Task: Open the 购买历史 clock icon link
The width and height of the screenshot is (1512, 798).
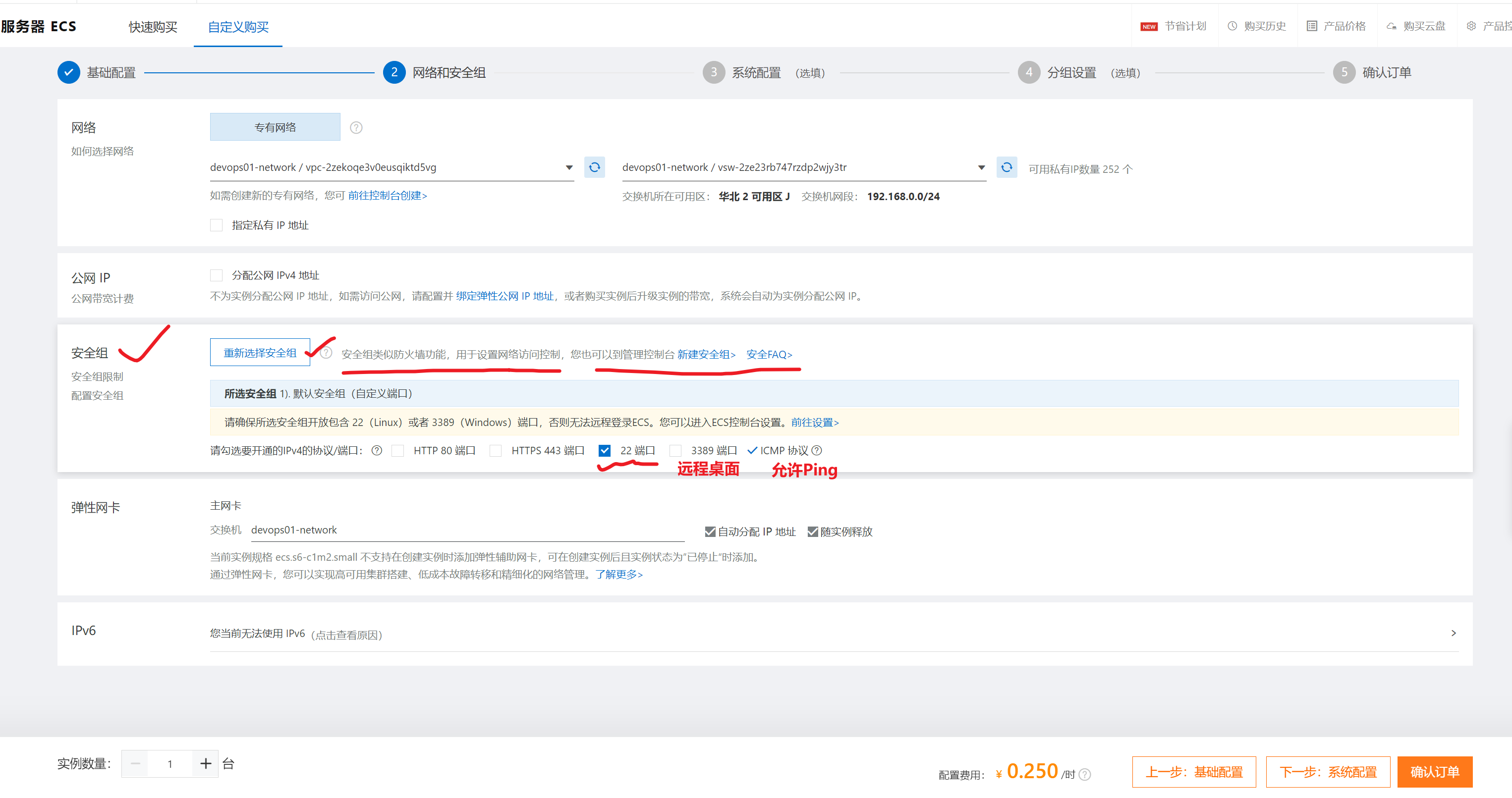Action: 1232,26
